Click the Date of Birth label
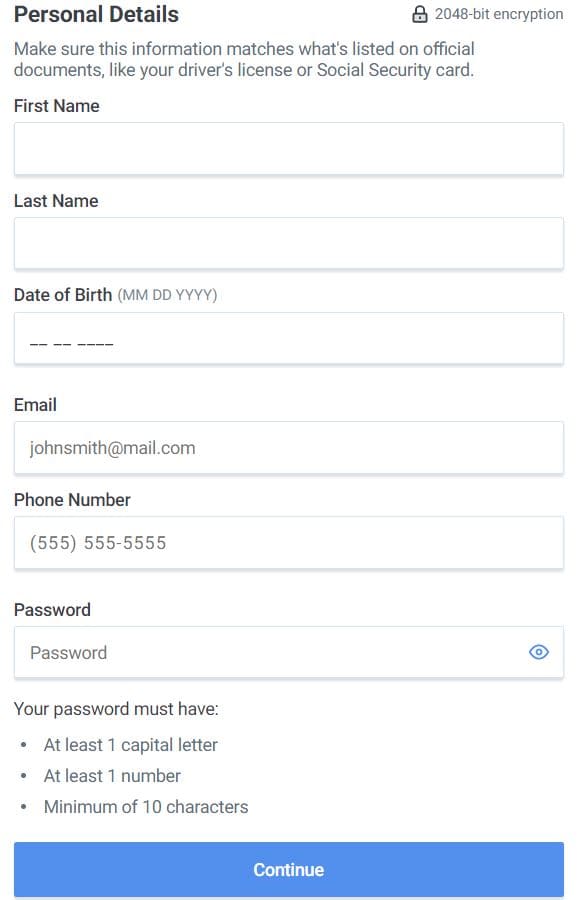578x900 pixels. pos(63,295)
